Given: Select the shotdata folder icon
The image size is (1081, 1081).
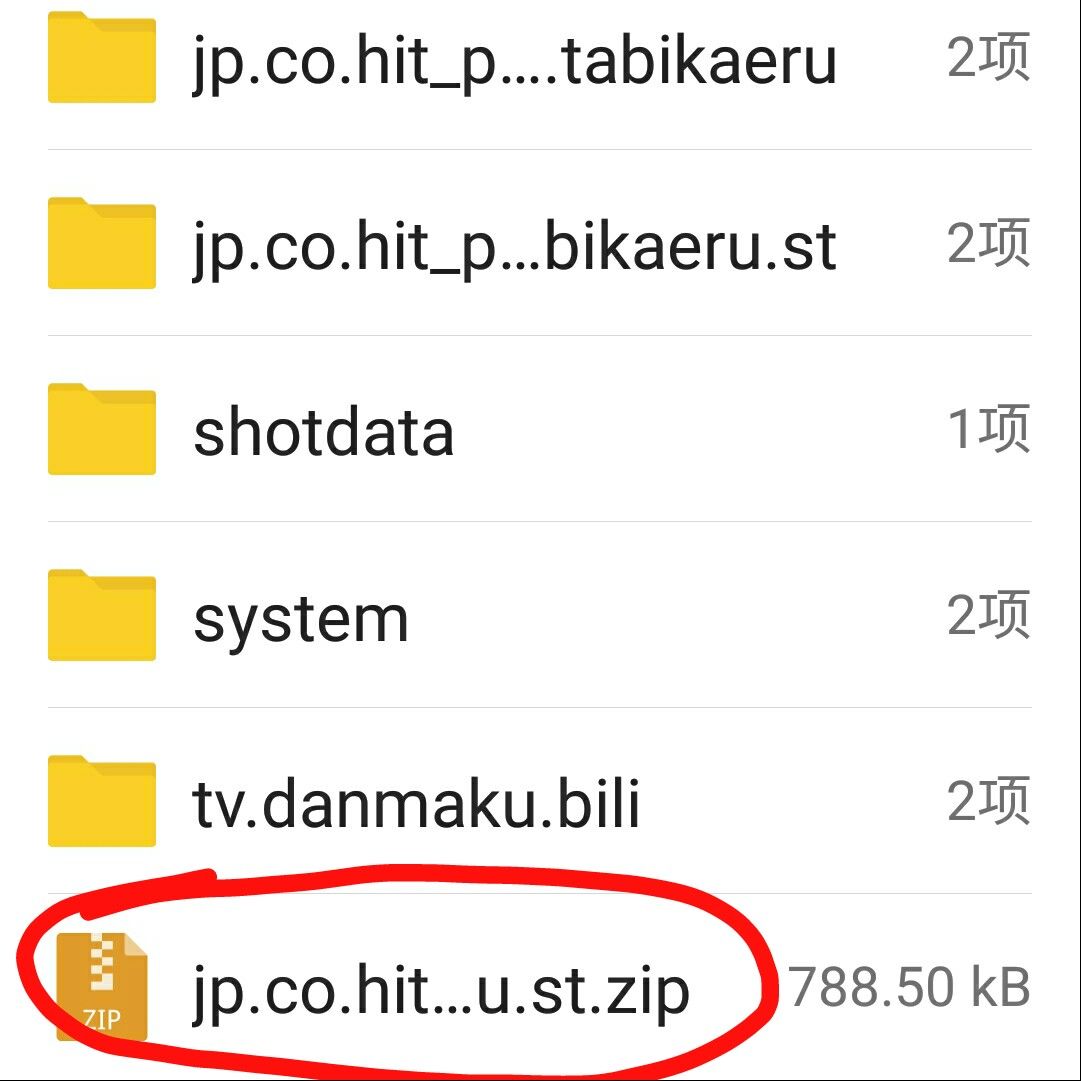Looking at the screenshot, I should [x=101, y=429].
